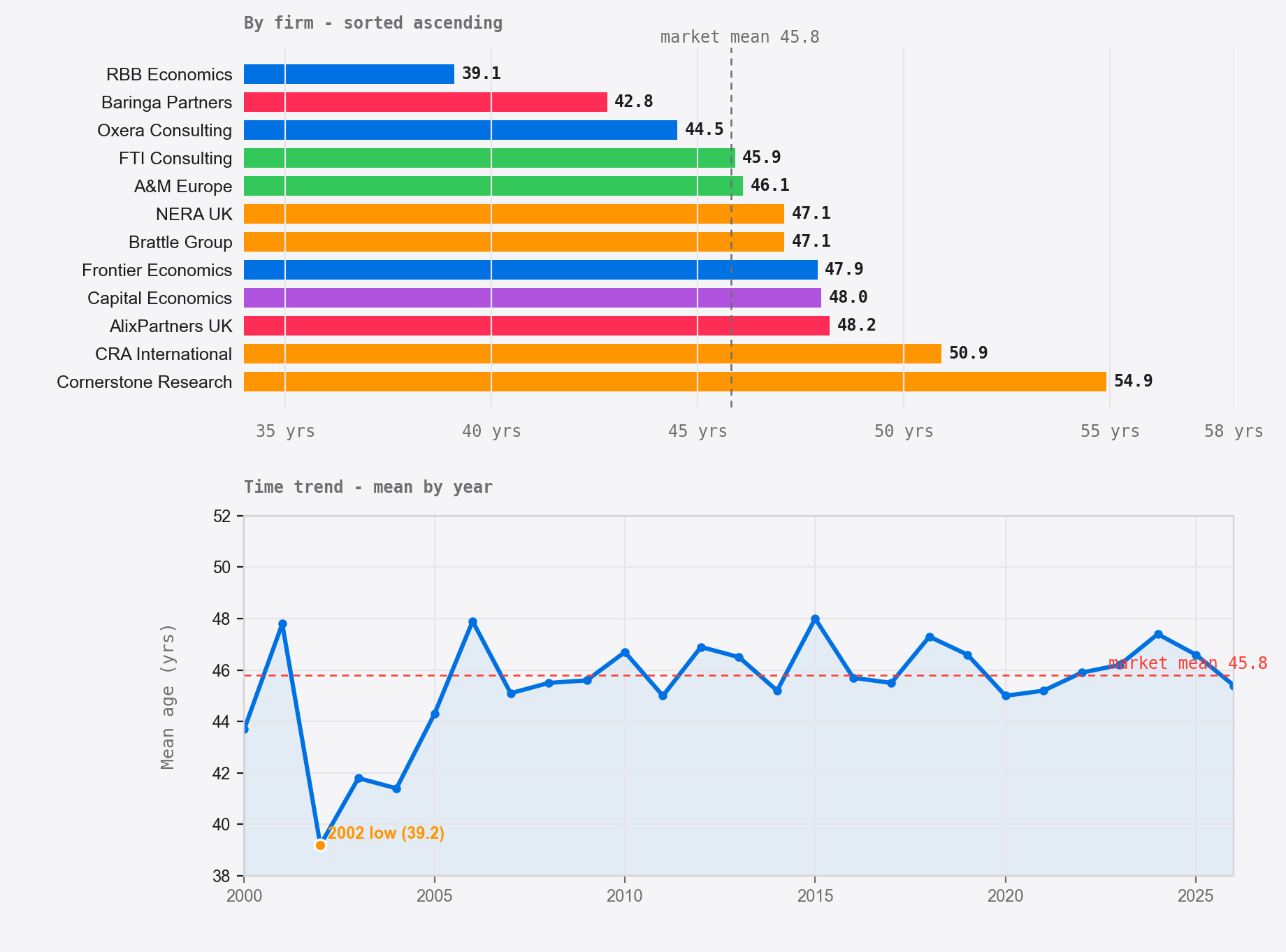
Task: Click the 2020 x-axis year label
Action: coord(1006,896)
